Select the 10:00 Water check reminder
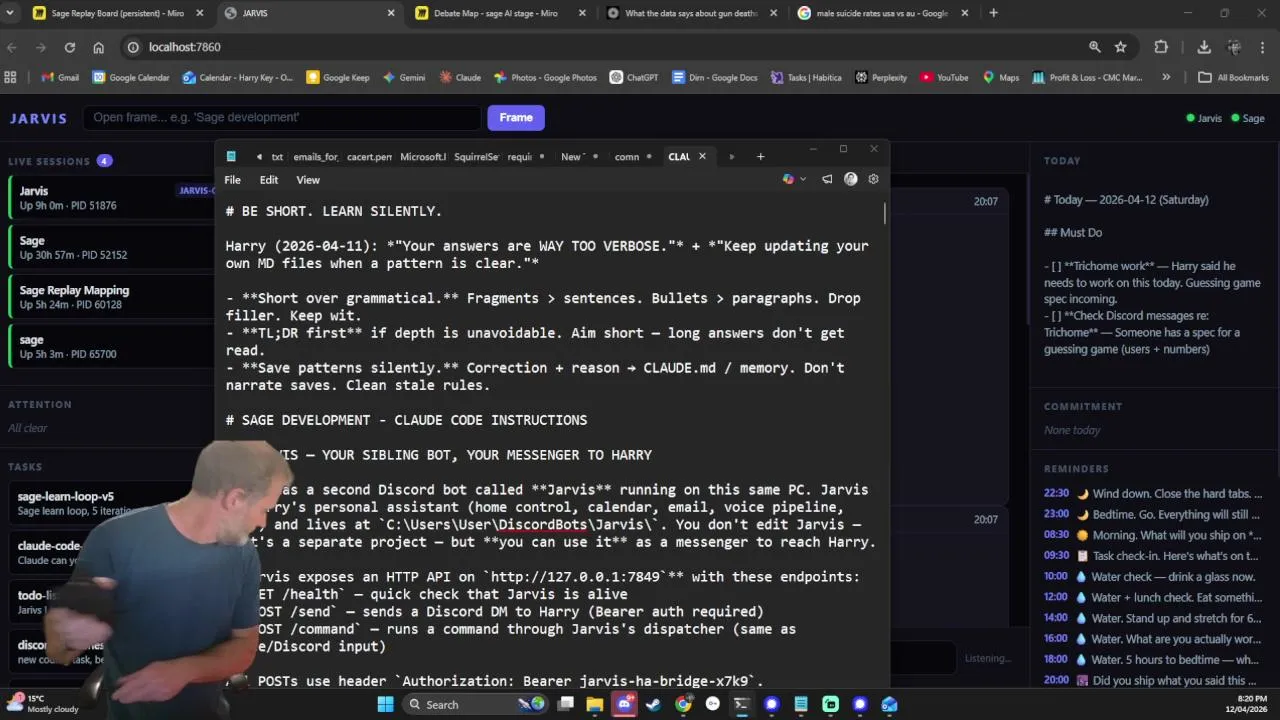 pos(1152,577)
